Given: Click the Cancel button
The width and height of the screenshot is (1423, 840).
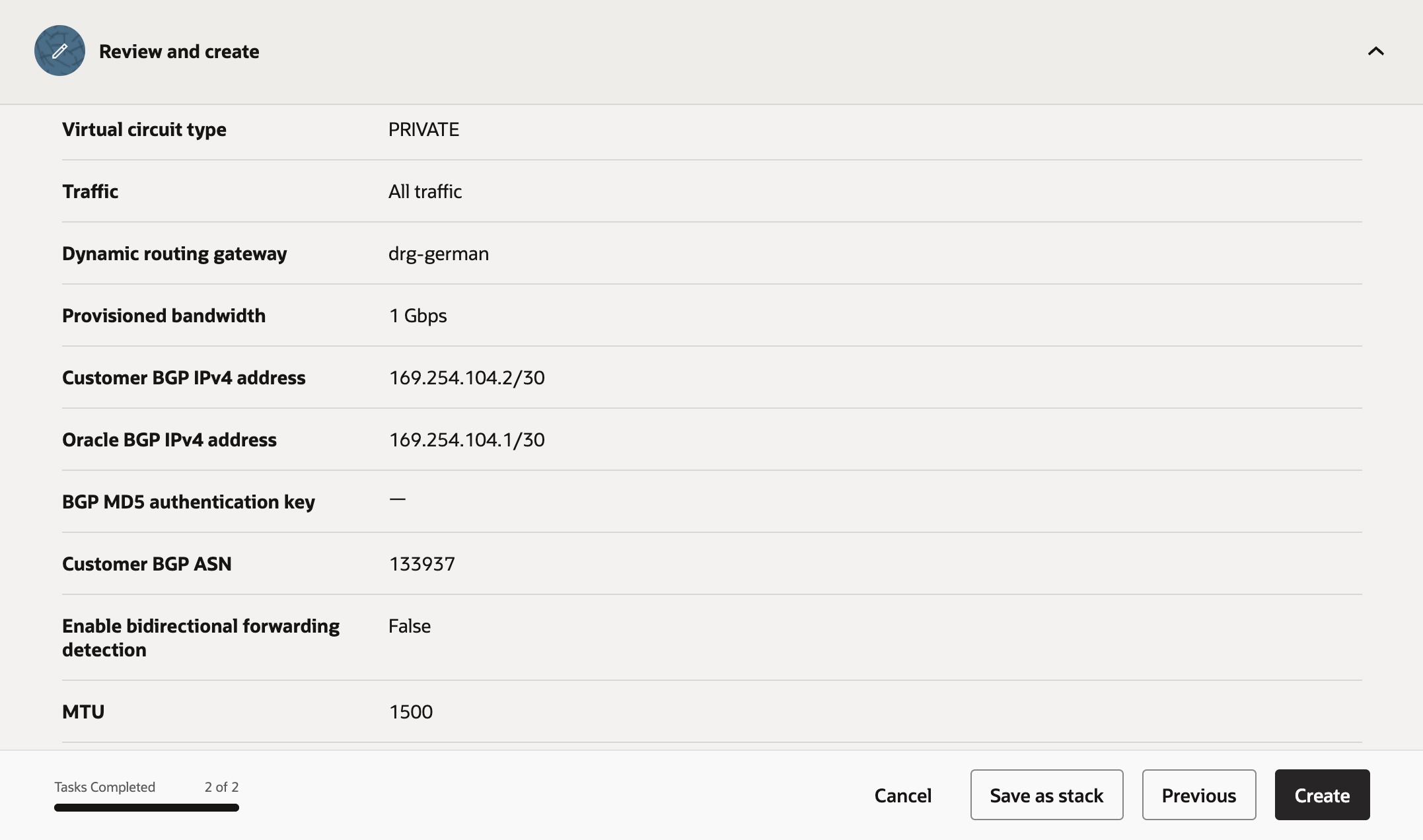Looking at the screenshot, I should coord(903,795).
